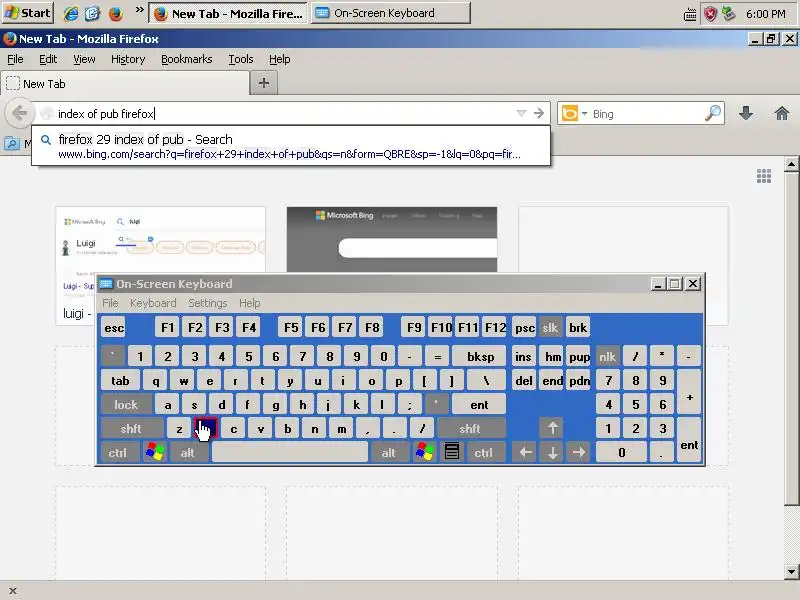Viewport: 800px width, 600px height.
Task: Click the del key
Action: (x=523, y=381)
